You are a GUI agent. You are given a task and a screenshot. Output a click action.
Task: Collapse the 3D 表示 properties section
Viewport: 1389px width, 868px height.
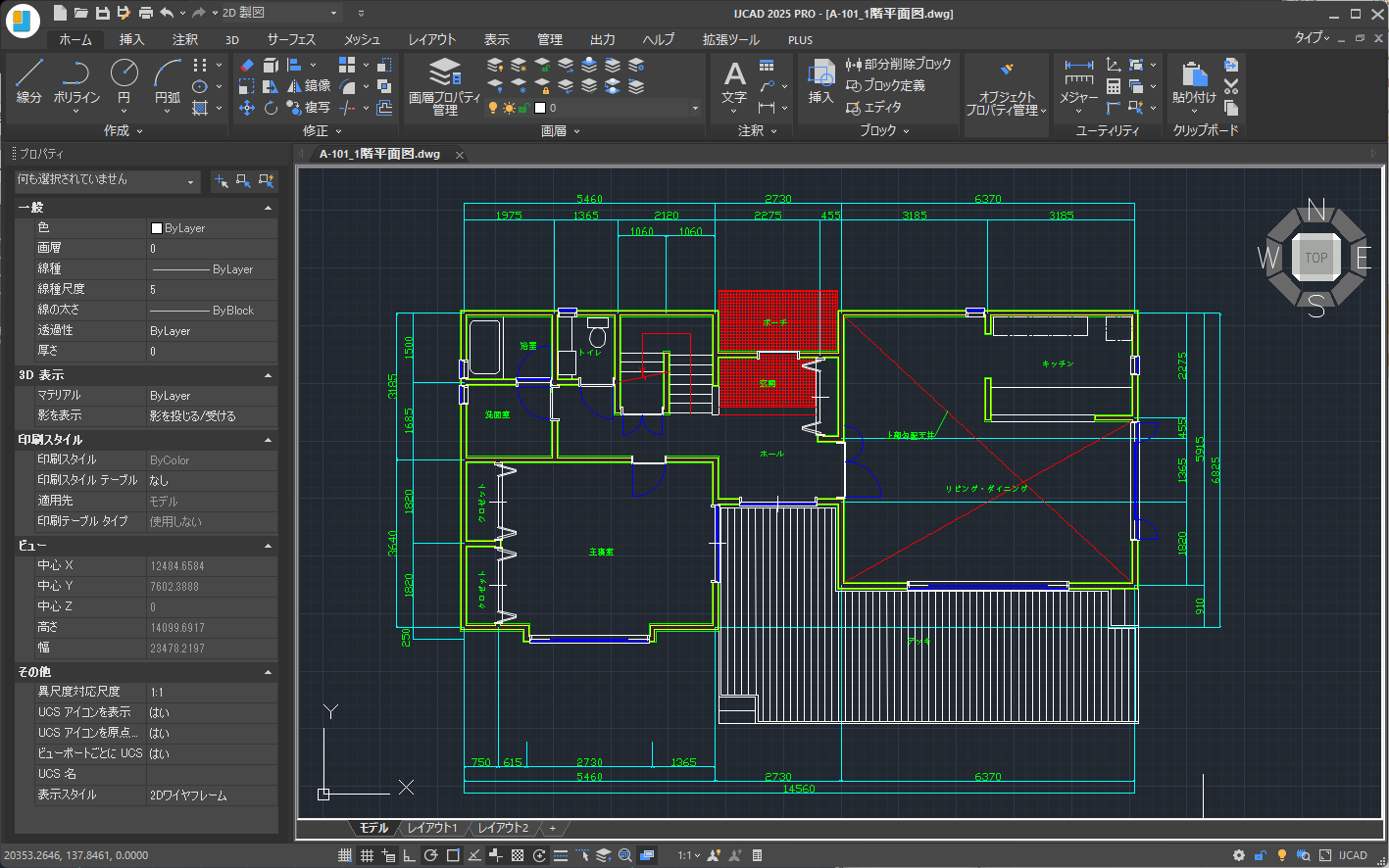click(268, 375)
